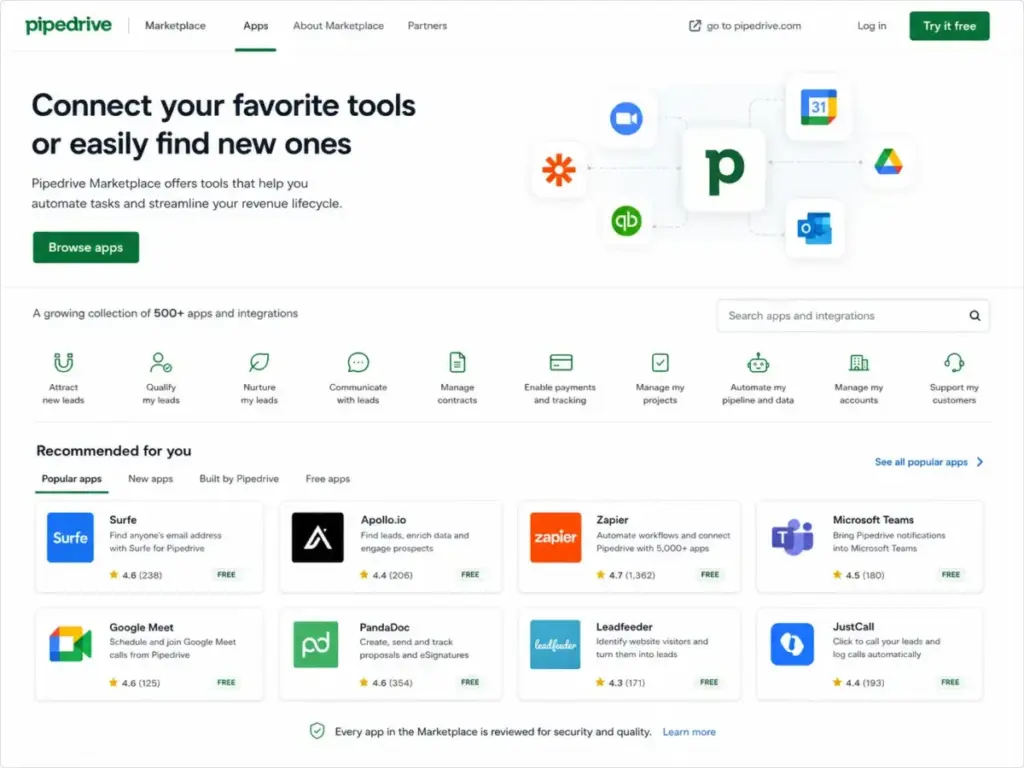The height and width of the screenshot is (768, 1024).
Task: Click Microsoft Teams' 4.5 (180) rating
Action: pos(859,575)
